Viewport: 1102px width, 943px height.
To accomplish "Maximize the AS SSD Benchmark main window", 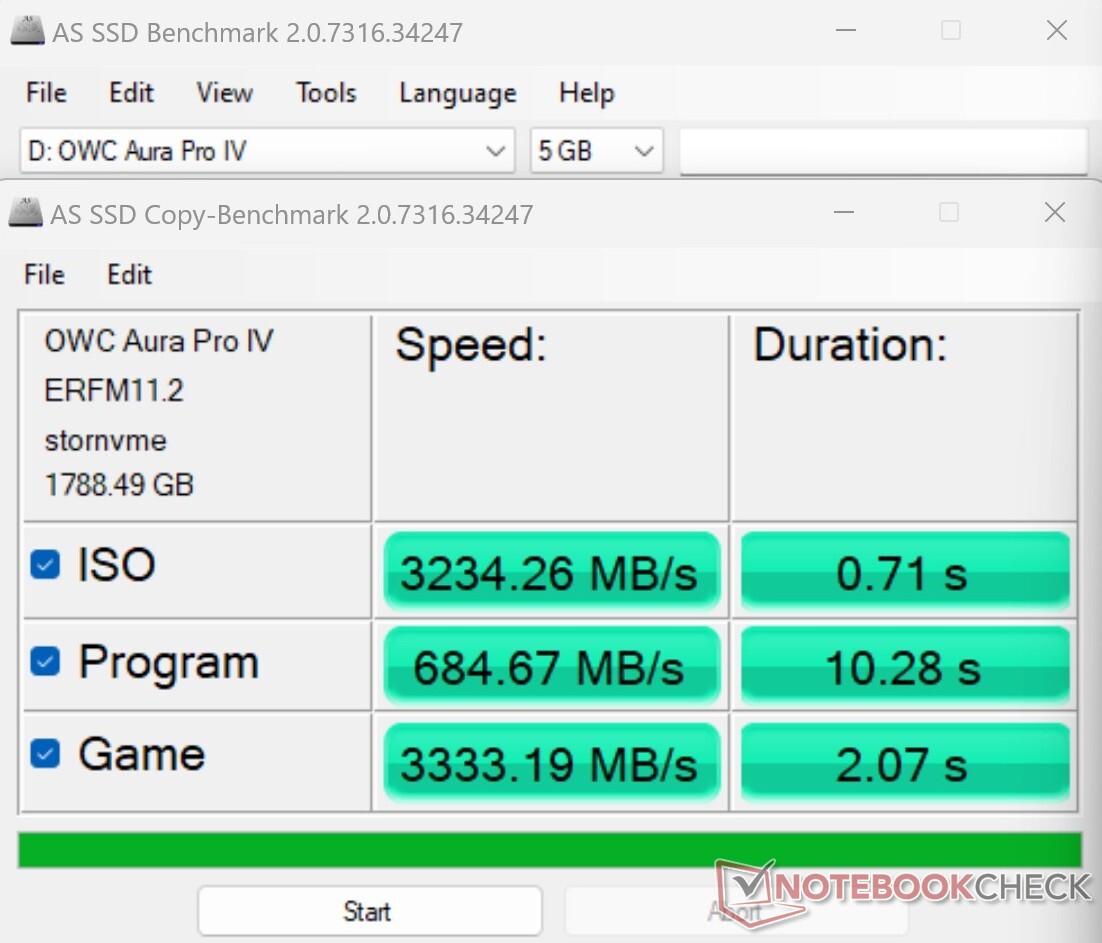I will pyautogui.click(x=951, y=30).
